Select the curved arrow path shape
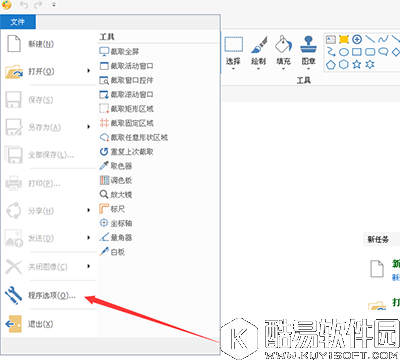The height and width of the screenshot is (360, 400). pos(331,52)
